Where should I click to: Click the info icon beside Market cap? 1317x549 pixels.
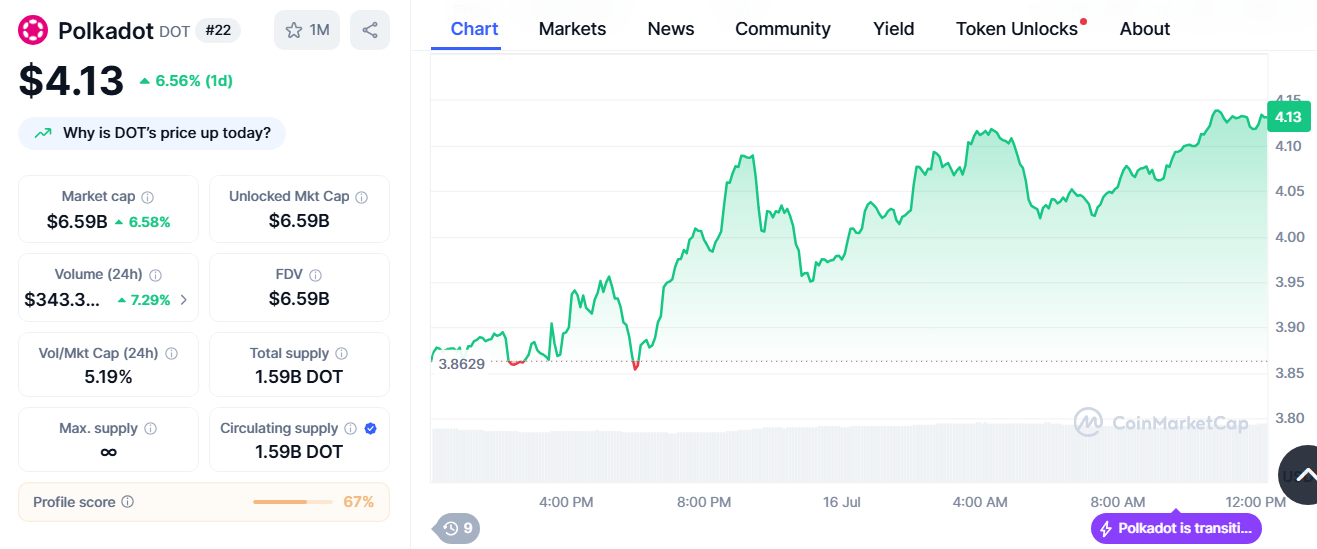148,197
